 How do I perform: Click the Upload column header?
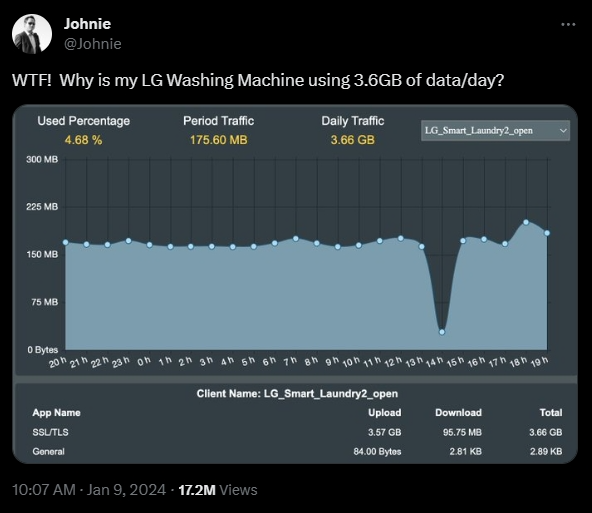(385, 413)
